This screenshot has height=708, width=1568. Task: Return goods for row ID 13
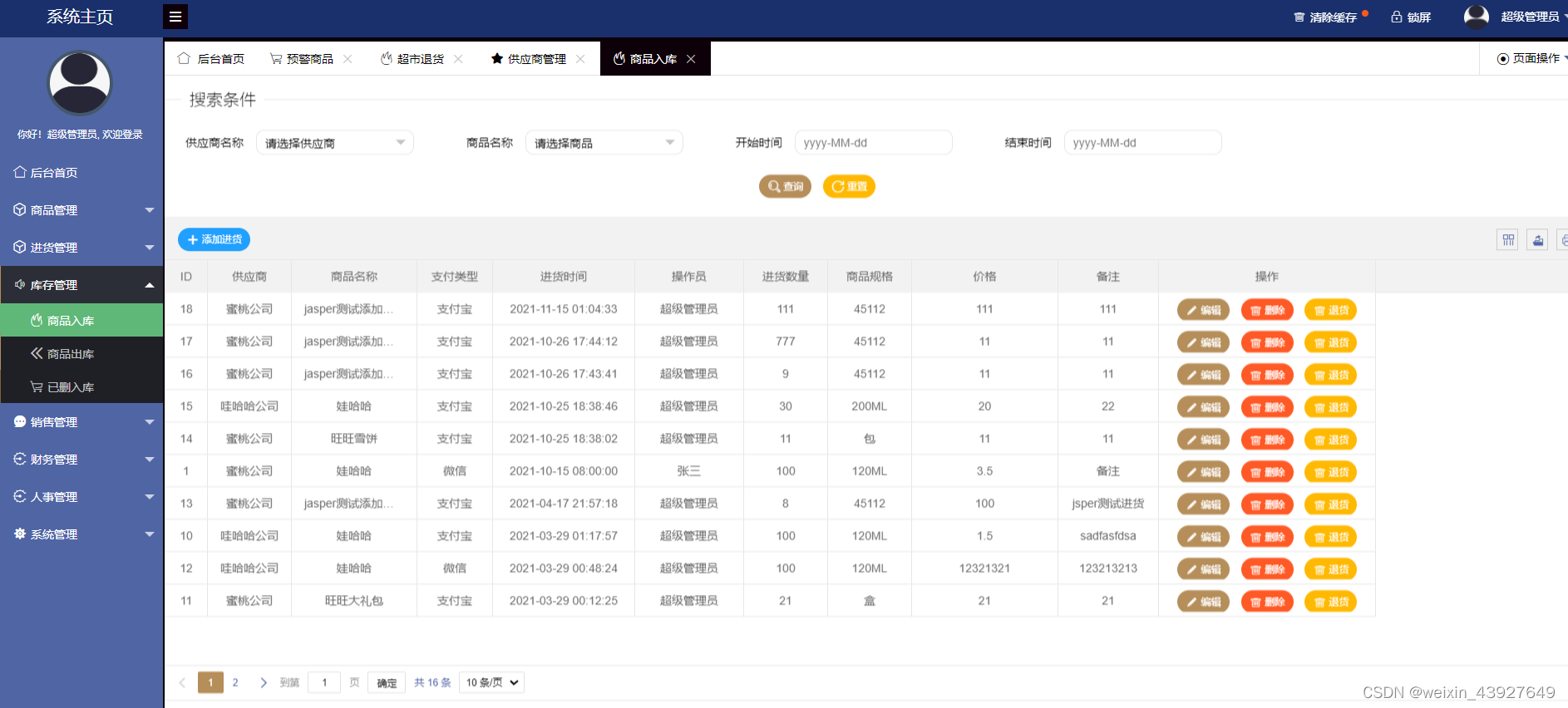[1331, 504]
